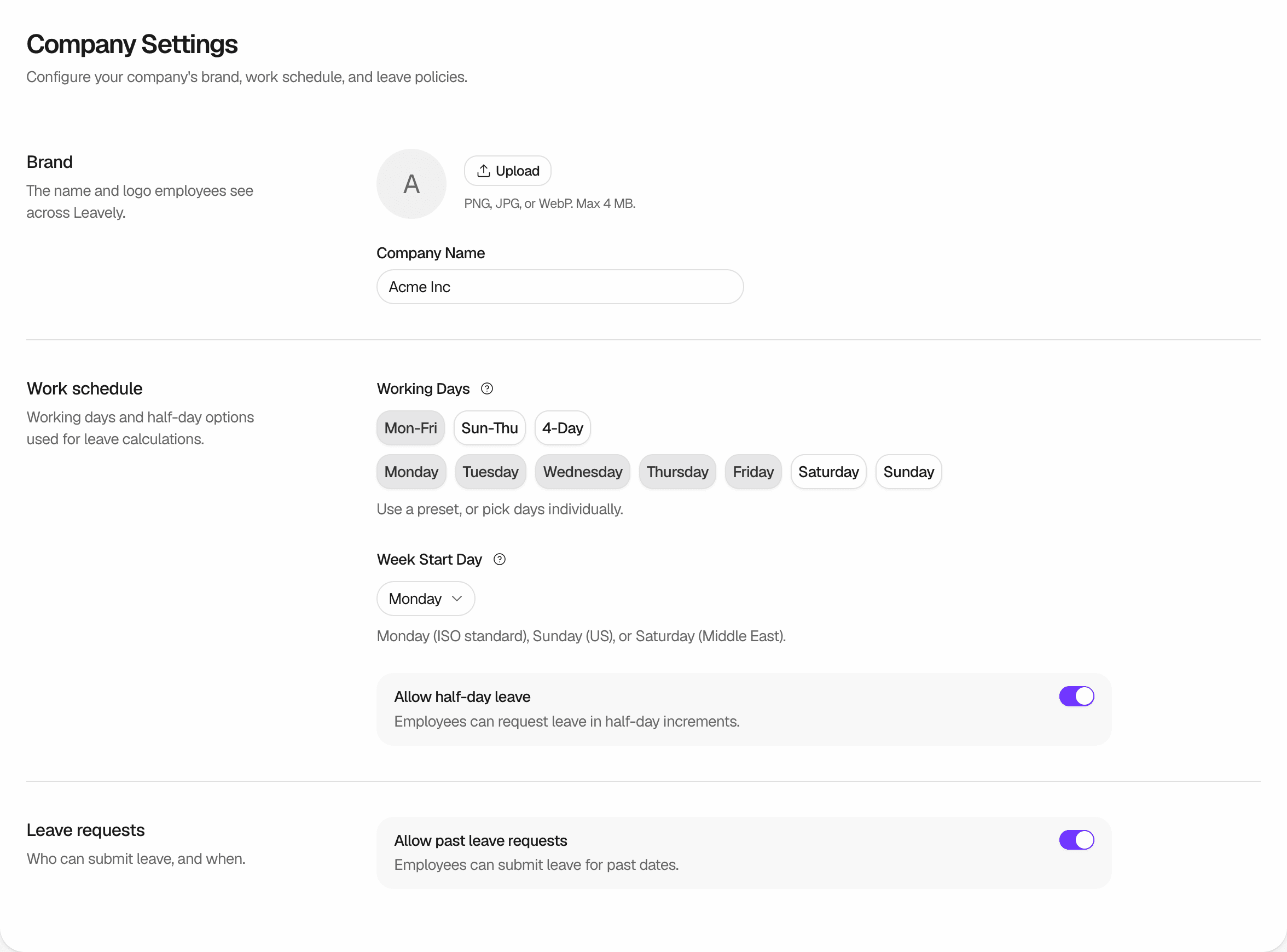Toggle Wednesday as a working day
This screenshot has height=952, width=1287.
point(582,472)
